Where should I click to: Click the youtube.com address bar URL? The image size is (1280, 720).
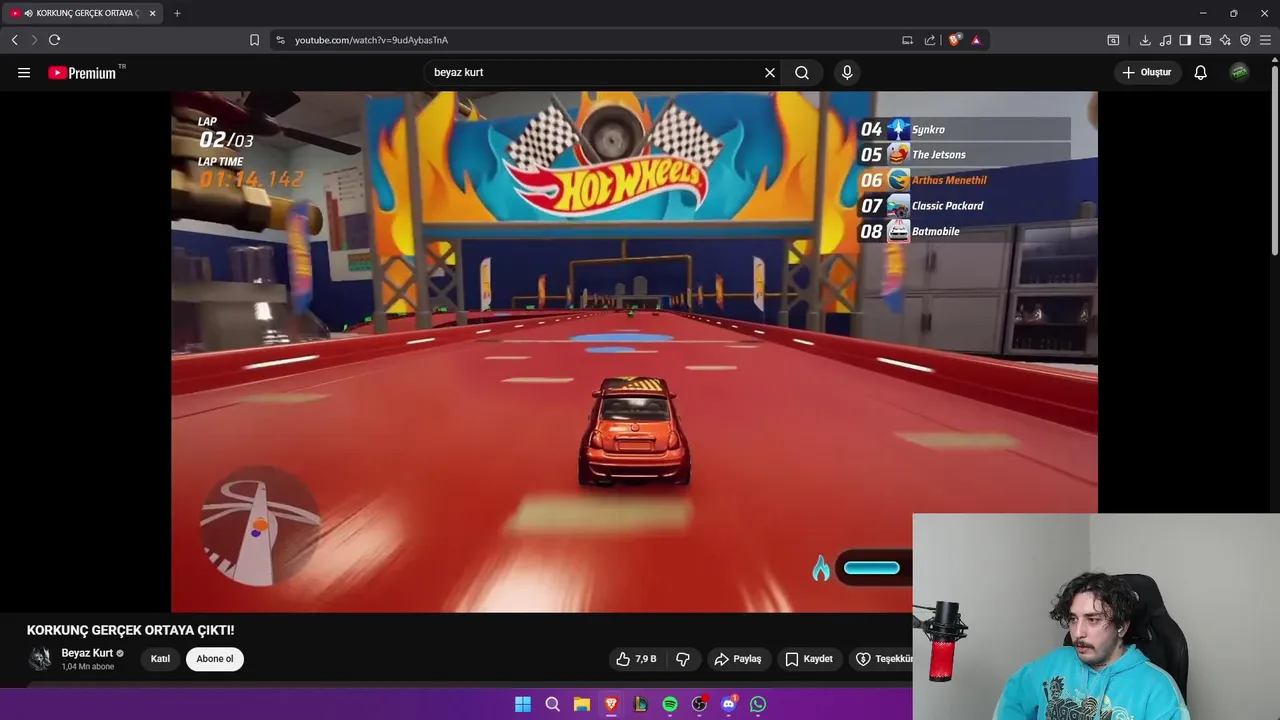371,40
